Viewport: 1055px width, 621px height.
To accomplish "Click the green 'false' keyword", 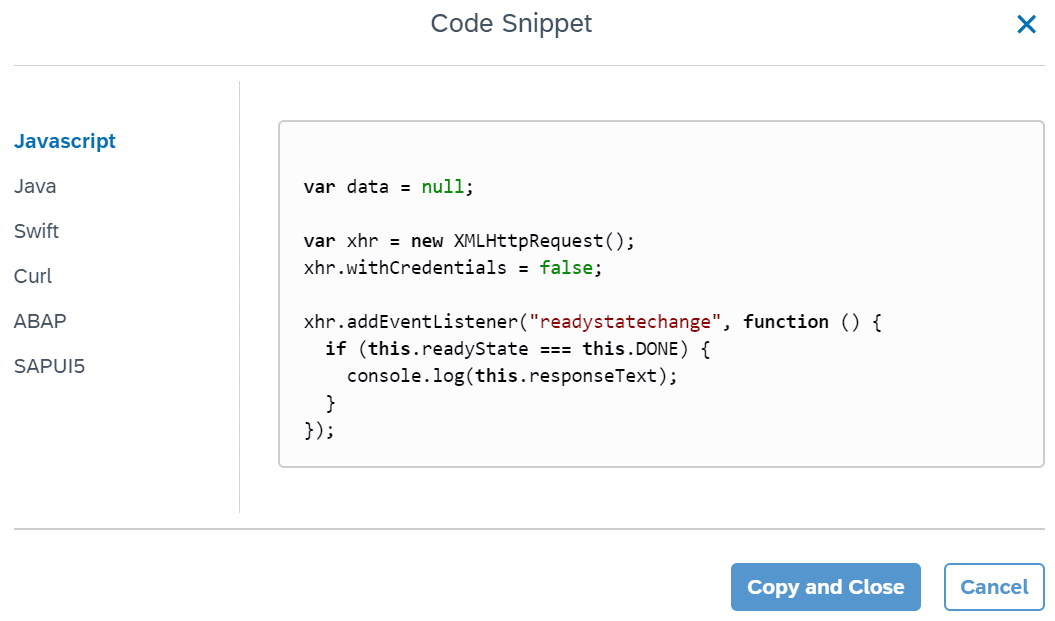I will point(566,268).
